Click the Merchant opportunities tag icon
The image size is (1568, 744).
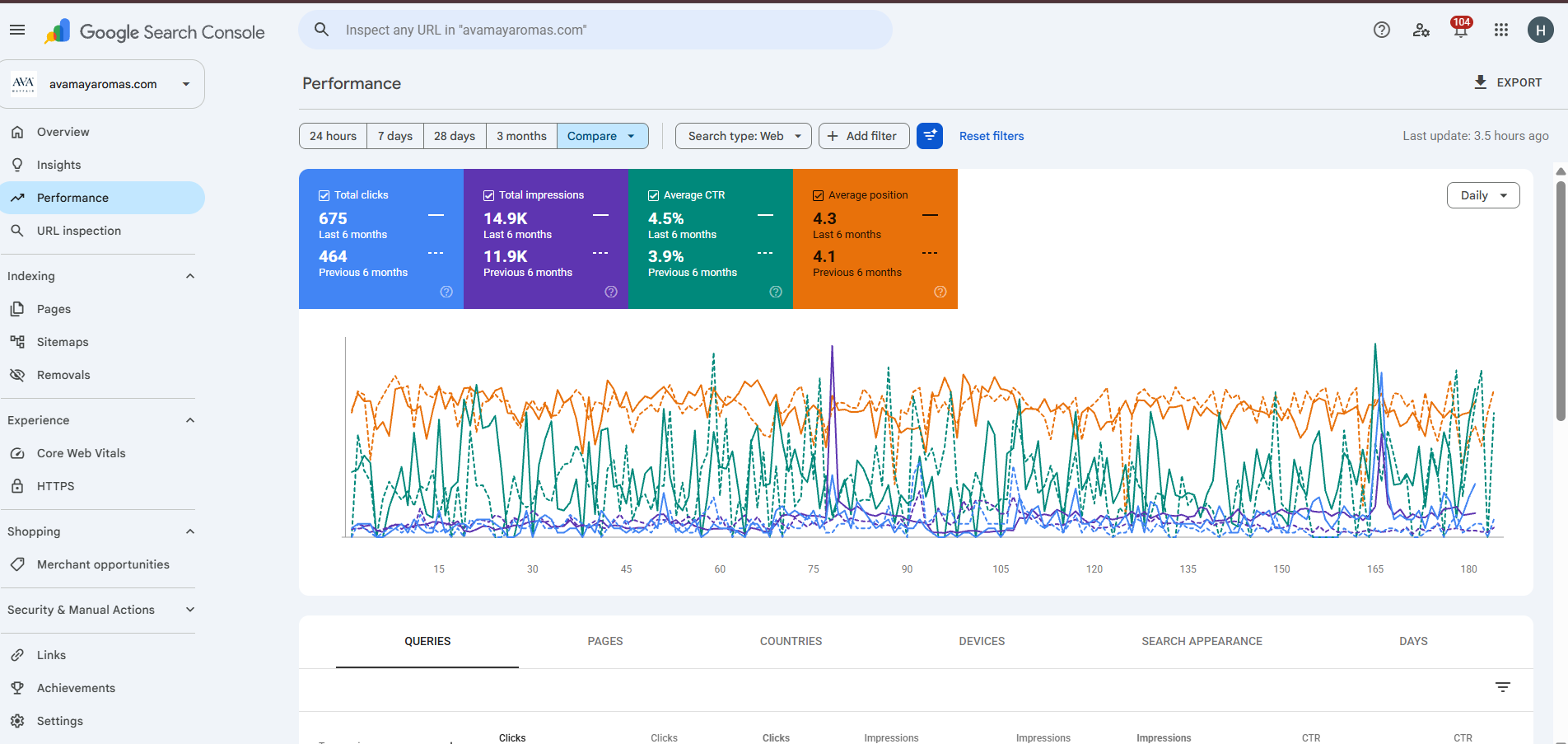pos(17,564)
